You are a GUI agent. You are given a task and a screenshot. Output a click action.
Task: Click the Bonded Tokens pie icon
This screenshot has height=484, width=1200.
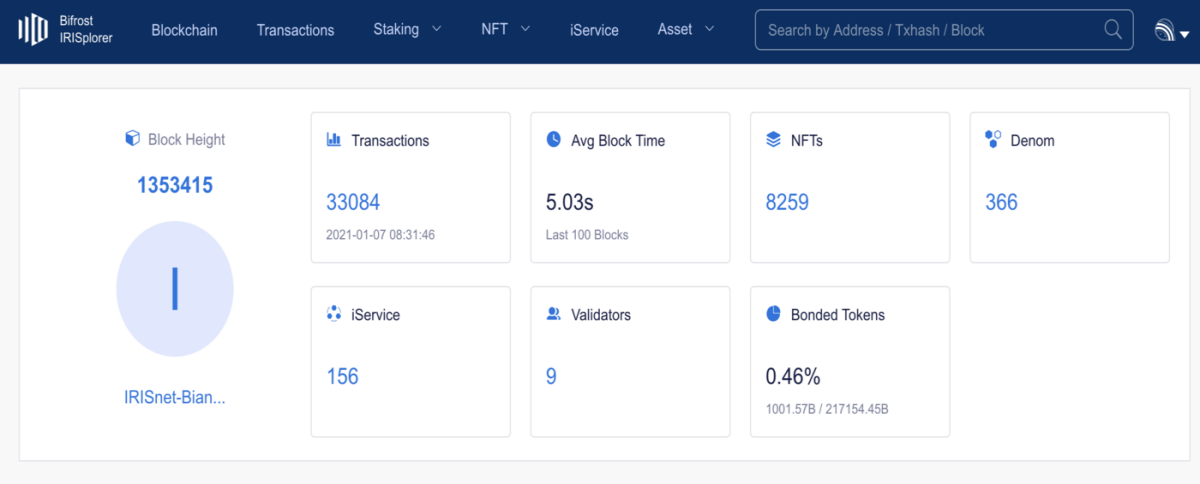773,314
